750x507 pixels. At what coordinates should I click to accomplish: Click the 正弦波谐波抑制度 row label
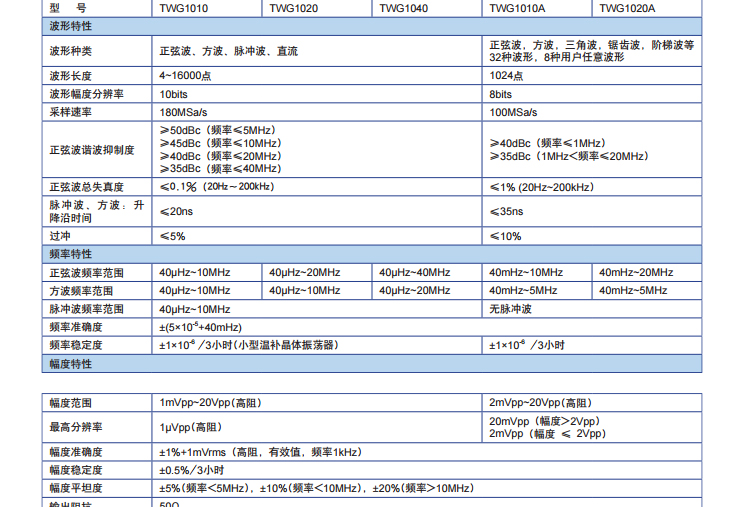click(x=92, y=150)
